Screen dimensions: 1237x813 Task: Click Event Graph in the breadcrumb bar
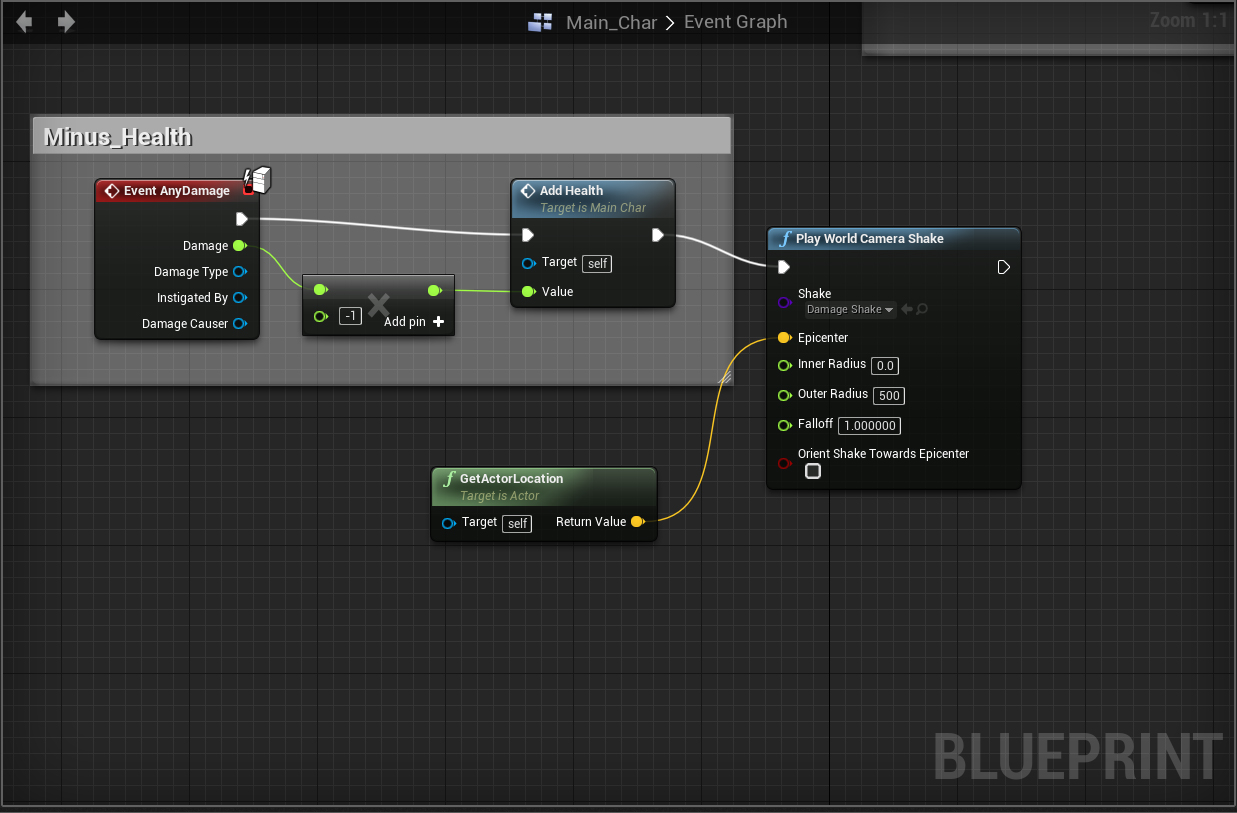coord(736,22)
